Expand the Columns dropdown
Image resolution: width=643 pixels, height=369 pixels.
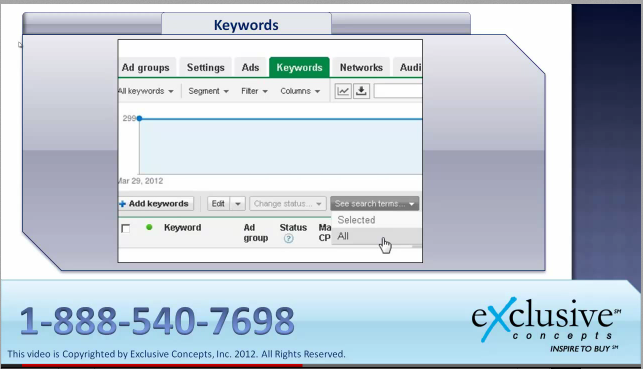300,91
